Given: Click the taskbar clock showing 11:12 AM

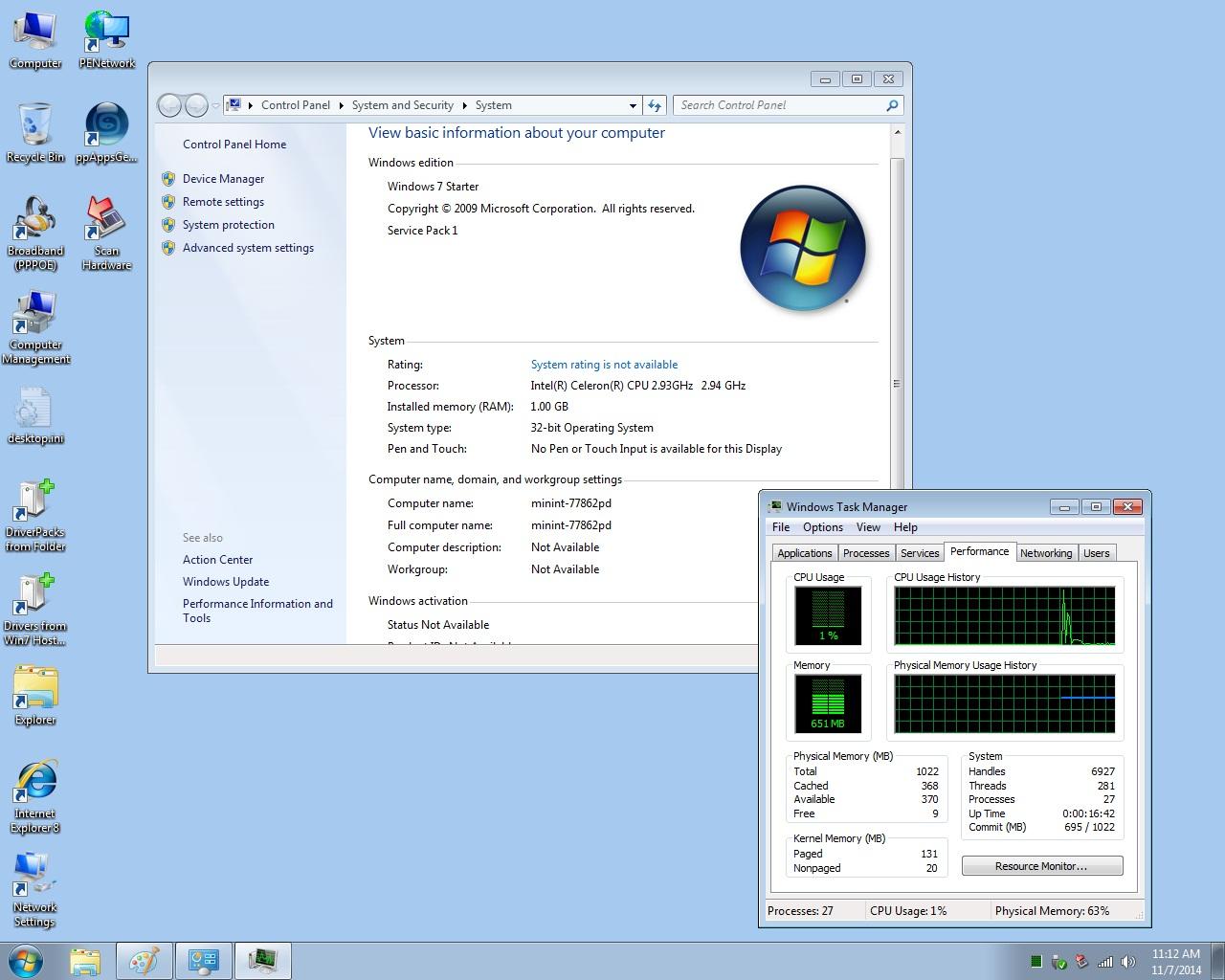Looking at the screenshot, I should (x=1176, y=962).
